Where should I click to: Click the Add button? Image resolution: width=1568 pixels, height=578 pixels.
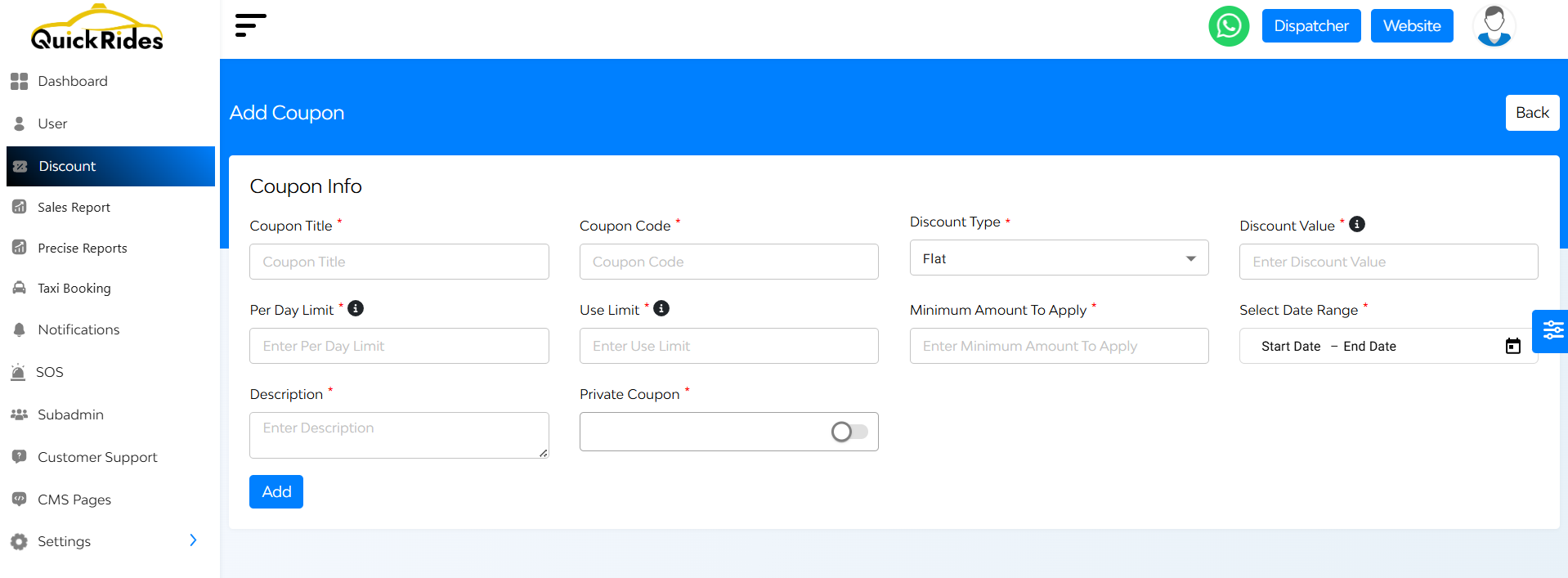tap(276, 491)
